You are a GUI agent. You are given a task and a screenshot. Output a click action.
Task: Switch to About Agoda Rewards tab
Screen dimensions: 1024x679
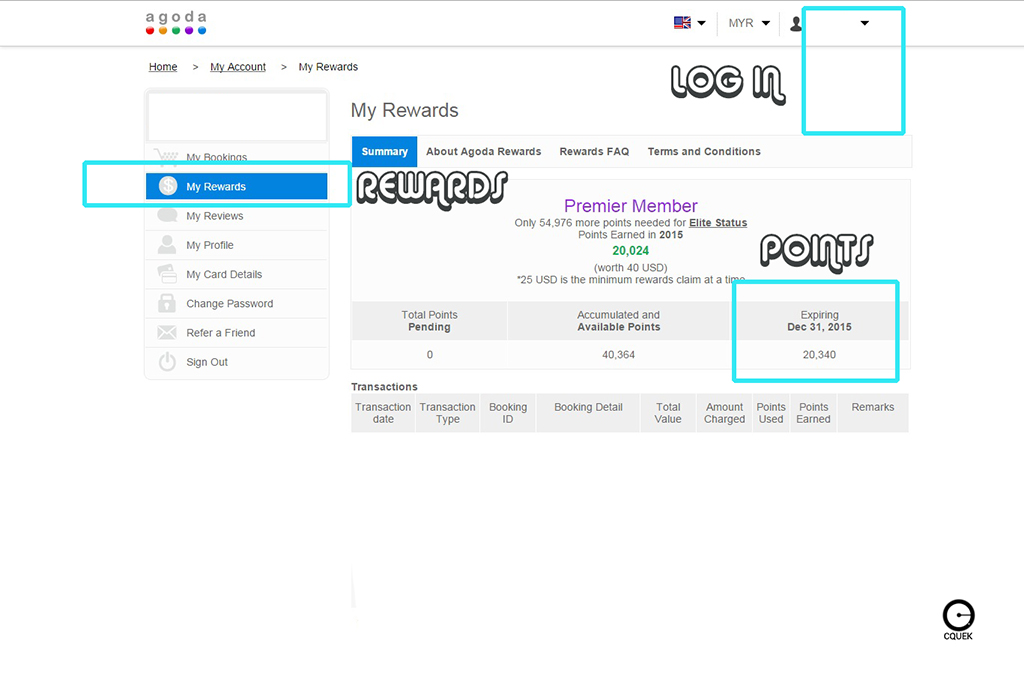click(x=483, y=151)
